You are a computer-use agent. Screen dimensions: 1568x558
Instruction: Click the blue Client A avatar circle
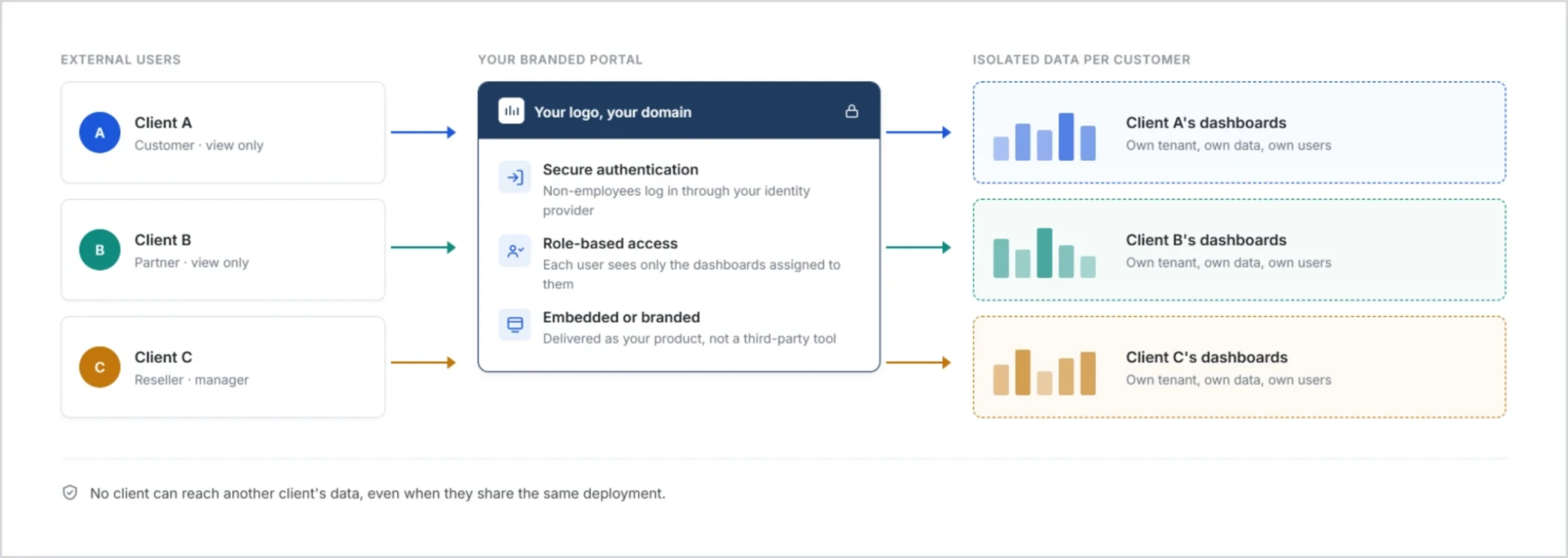point(100,133)
